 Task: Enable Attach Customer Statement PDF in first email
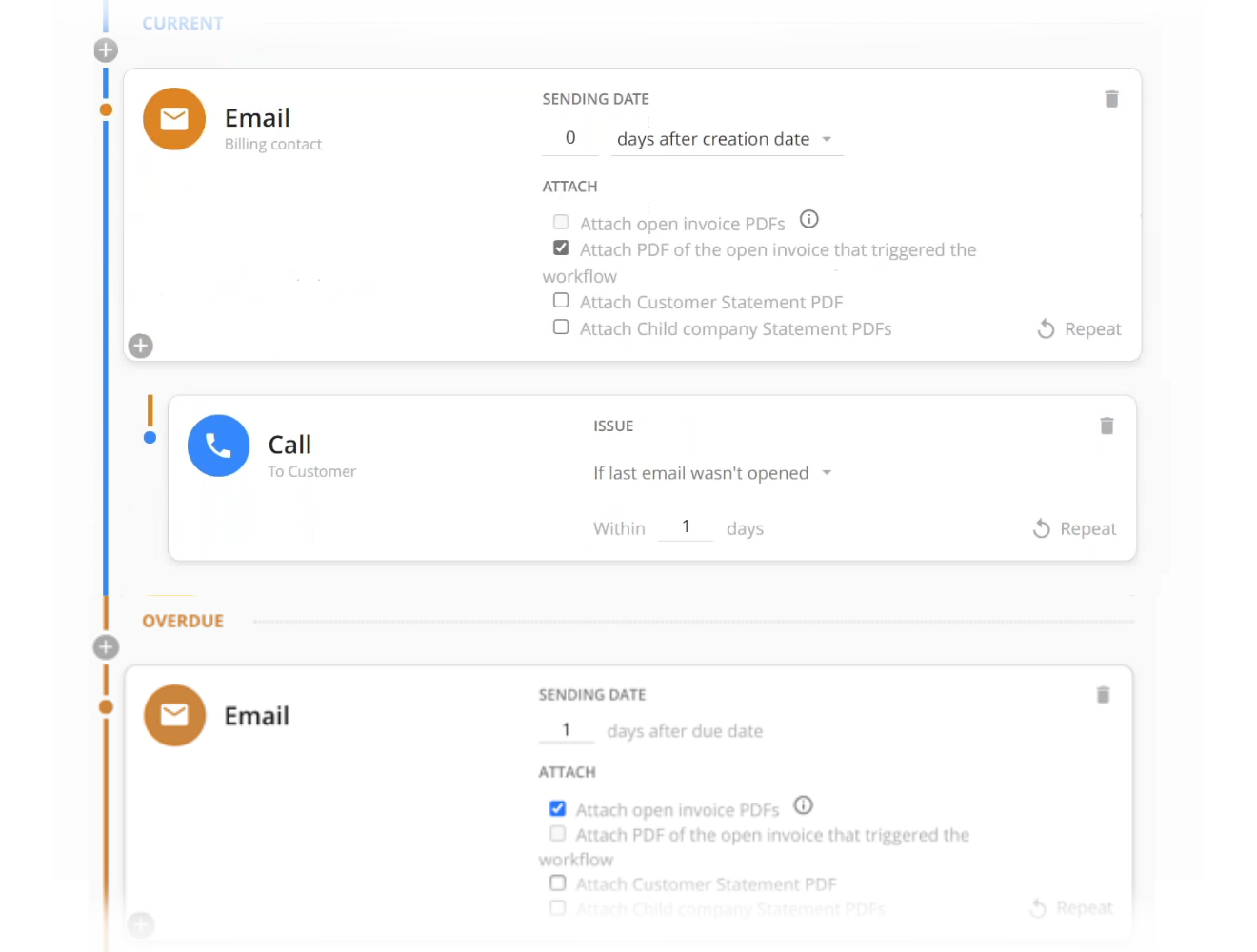click(x=561, y=301)
